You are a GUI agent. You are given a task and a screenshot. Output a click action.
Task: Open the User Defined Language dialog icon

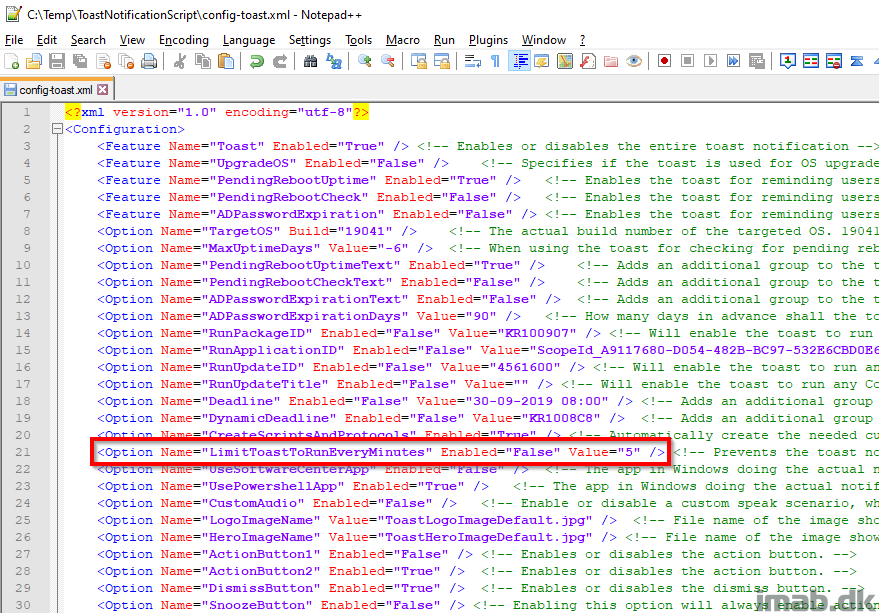(x=542, y=61)
